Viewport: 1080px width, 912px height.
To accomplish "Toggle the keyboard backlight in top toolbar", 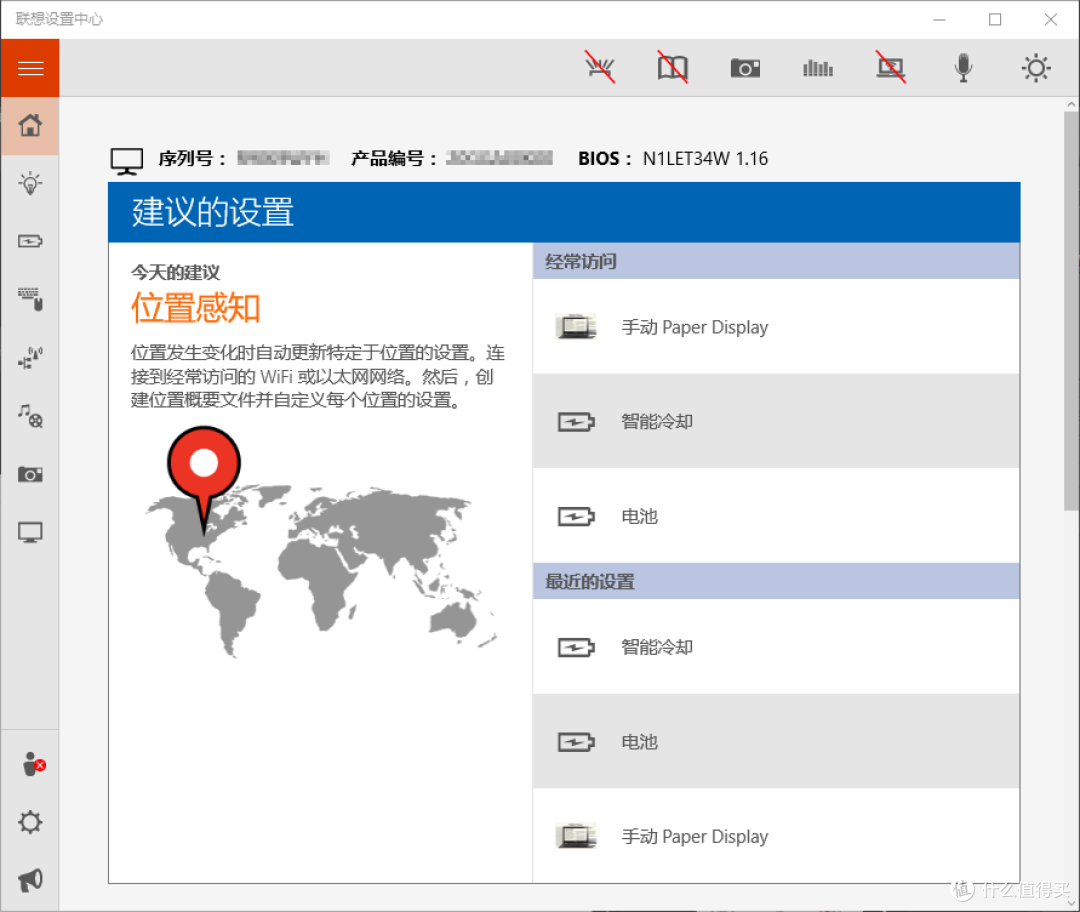I will tap(600, 68).
